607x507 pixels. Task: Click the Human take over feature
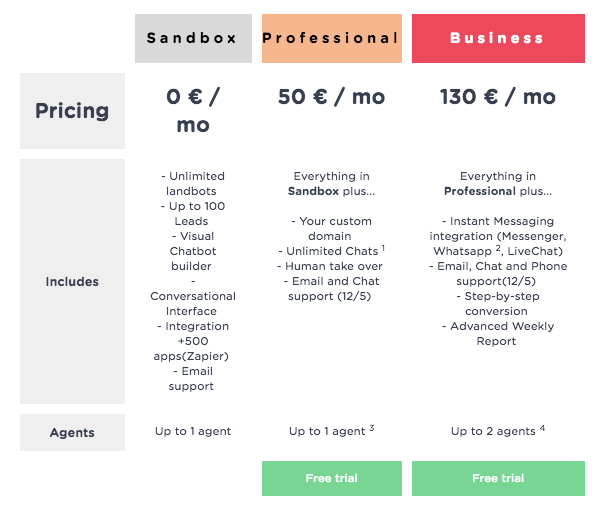coord(330,266)
